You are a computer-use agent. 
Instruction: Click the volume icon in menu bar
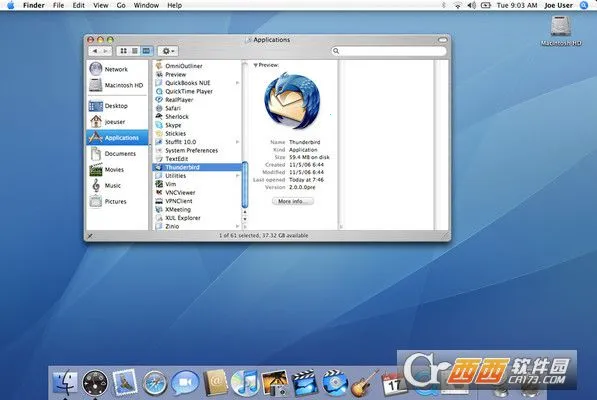[471, 5]
